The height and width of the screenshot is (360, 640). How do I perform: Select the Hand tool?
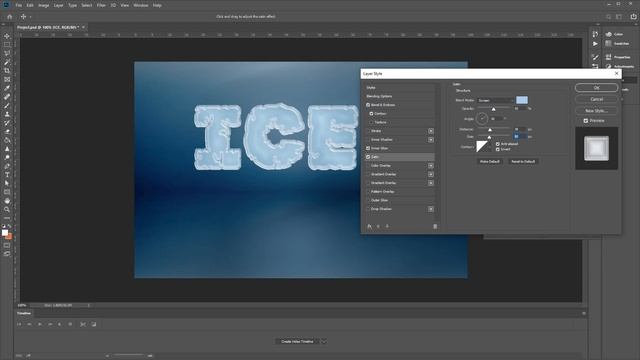tap(7, 201)
